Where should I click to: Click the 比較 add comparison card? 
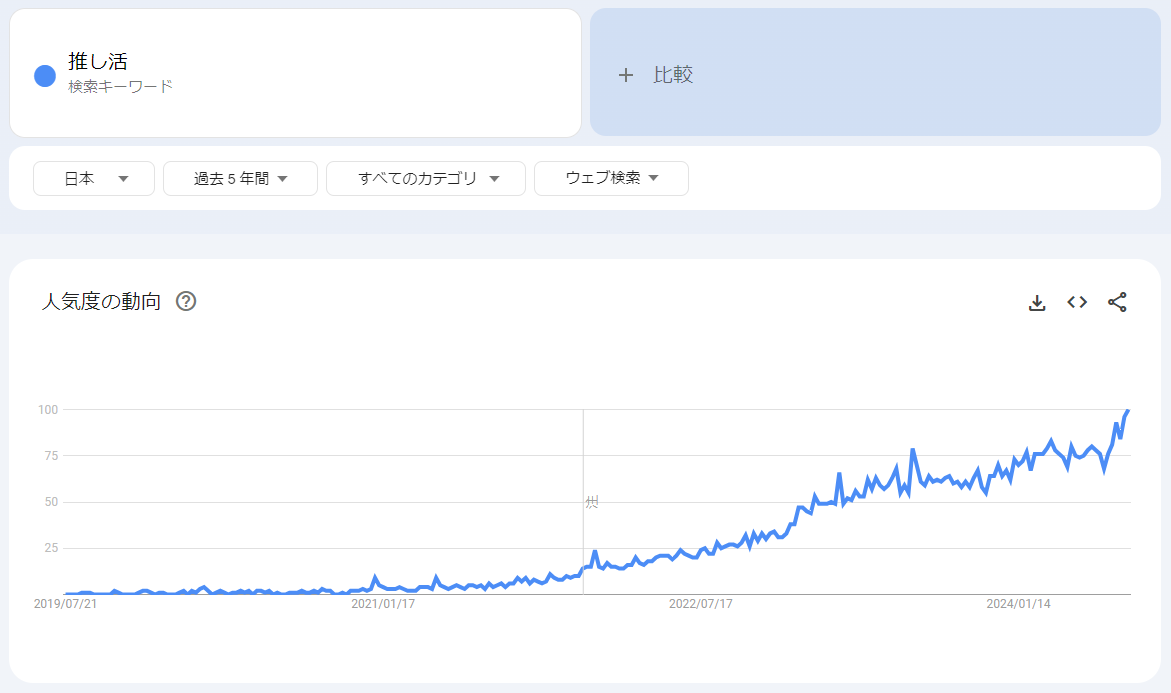875,72
